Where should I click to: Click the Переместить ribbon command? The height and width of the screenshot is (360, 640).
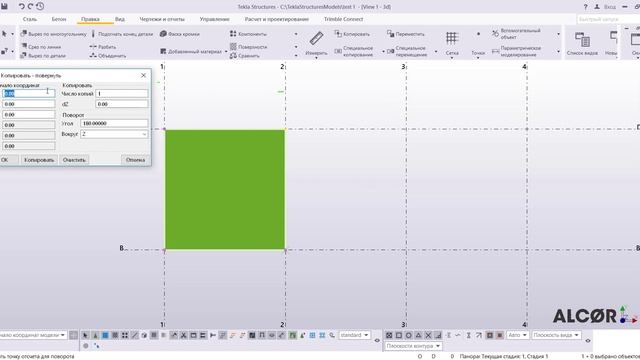pos(406,34)
